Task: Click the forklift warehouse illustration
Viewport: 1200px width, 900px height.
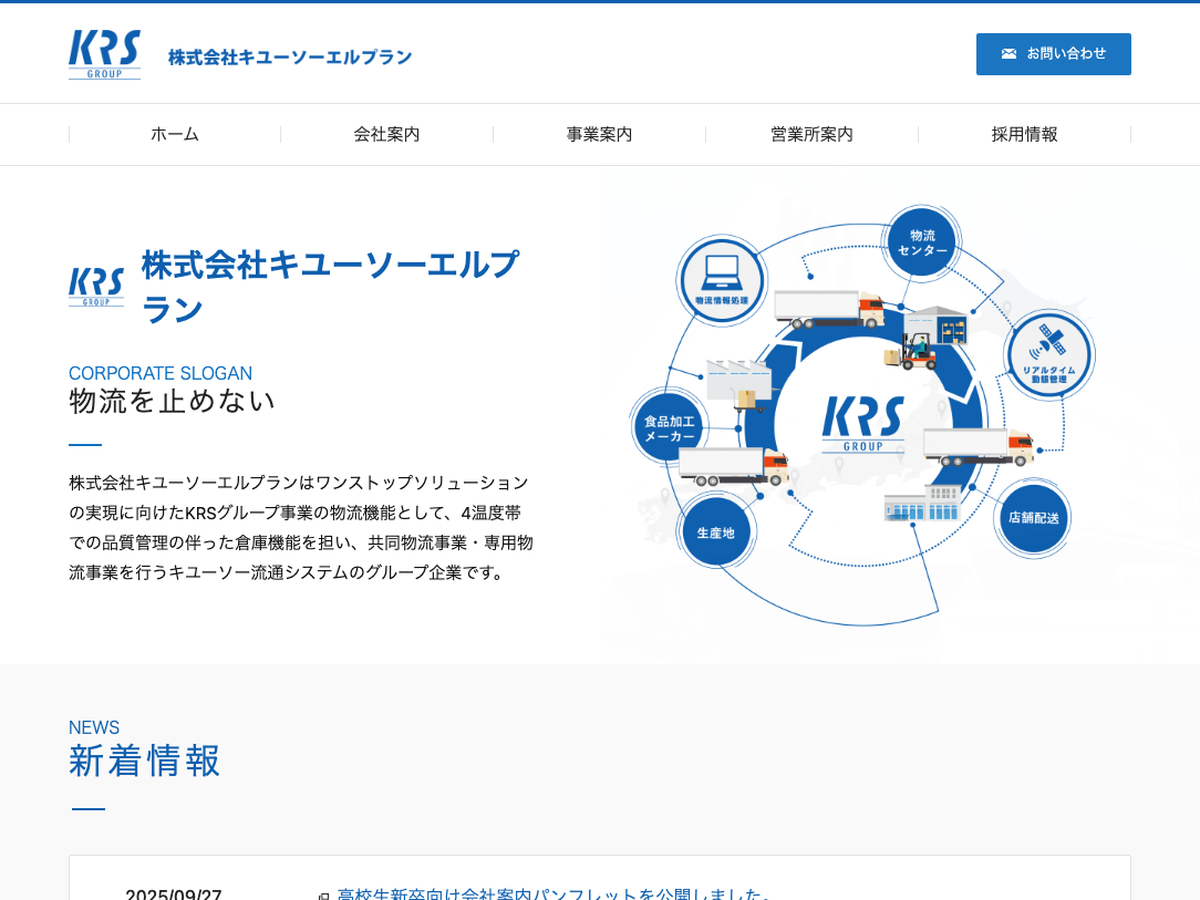Action: point(927,336)
